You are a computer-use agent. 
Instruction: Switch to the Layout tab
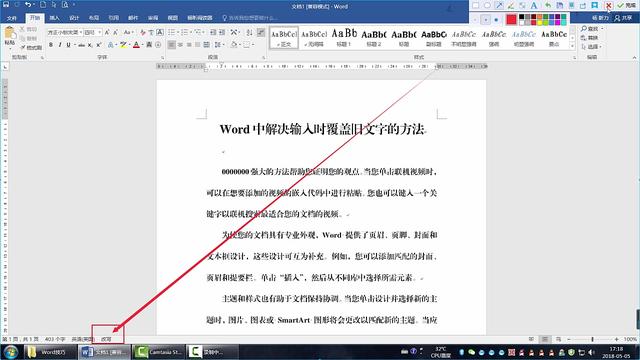coord(93,18)
